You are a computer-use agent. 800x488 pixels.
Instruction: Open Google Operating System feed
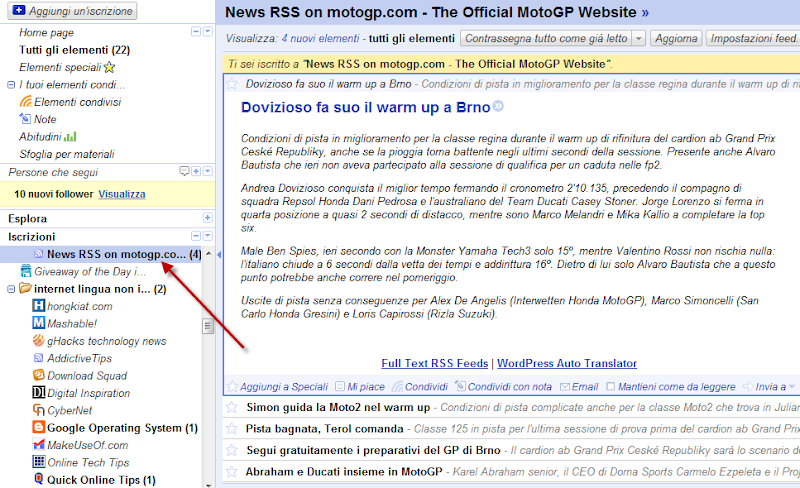tap(115, 428)
